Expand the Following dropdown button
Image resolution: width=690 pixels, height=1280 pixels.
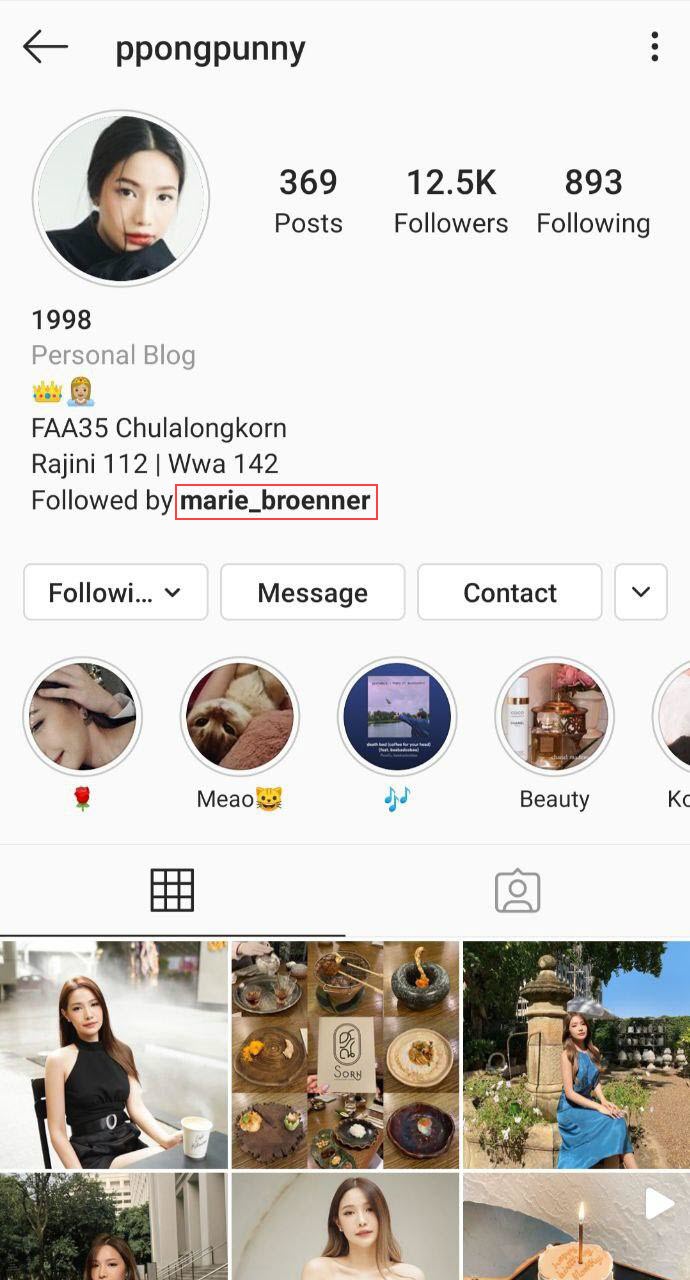click(115, 592)
